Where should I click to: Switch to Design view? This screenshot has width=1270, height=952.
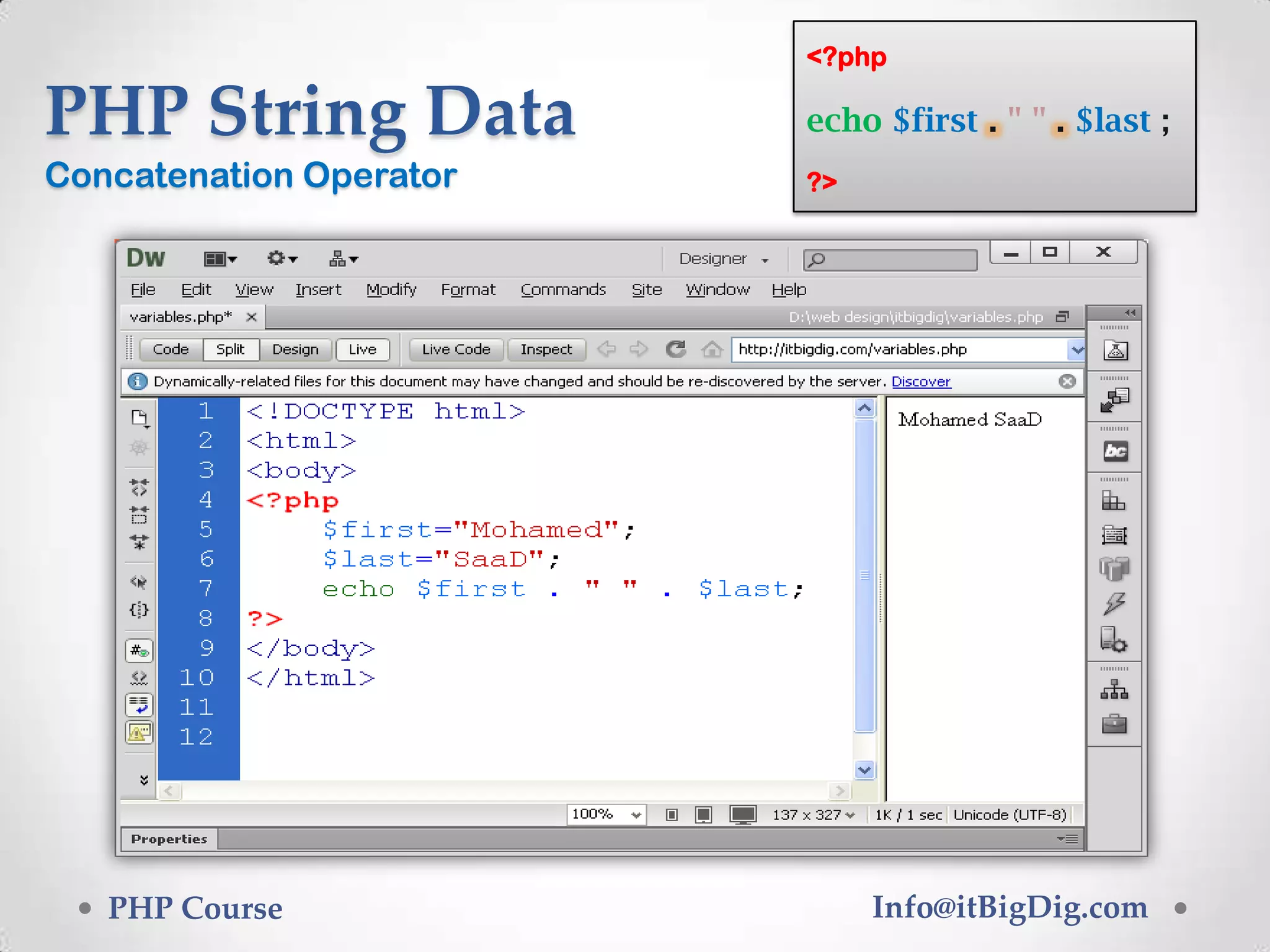(295, 349)
